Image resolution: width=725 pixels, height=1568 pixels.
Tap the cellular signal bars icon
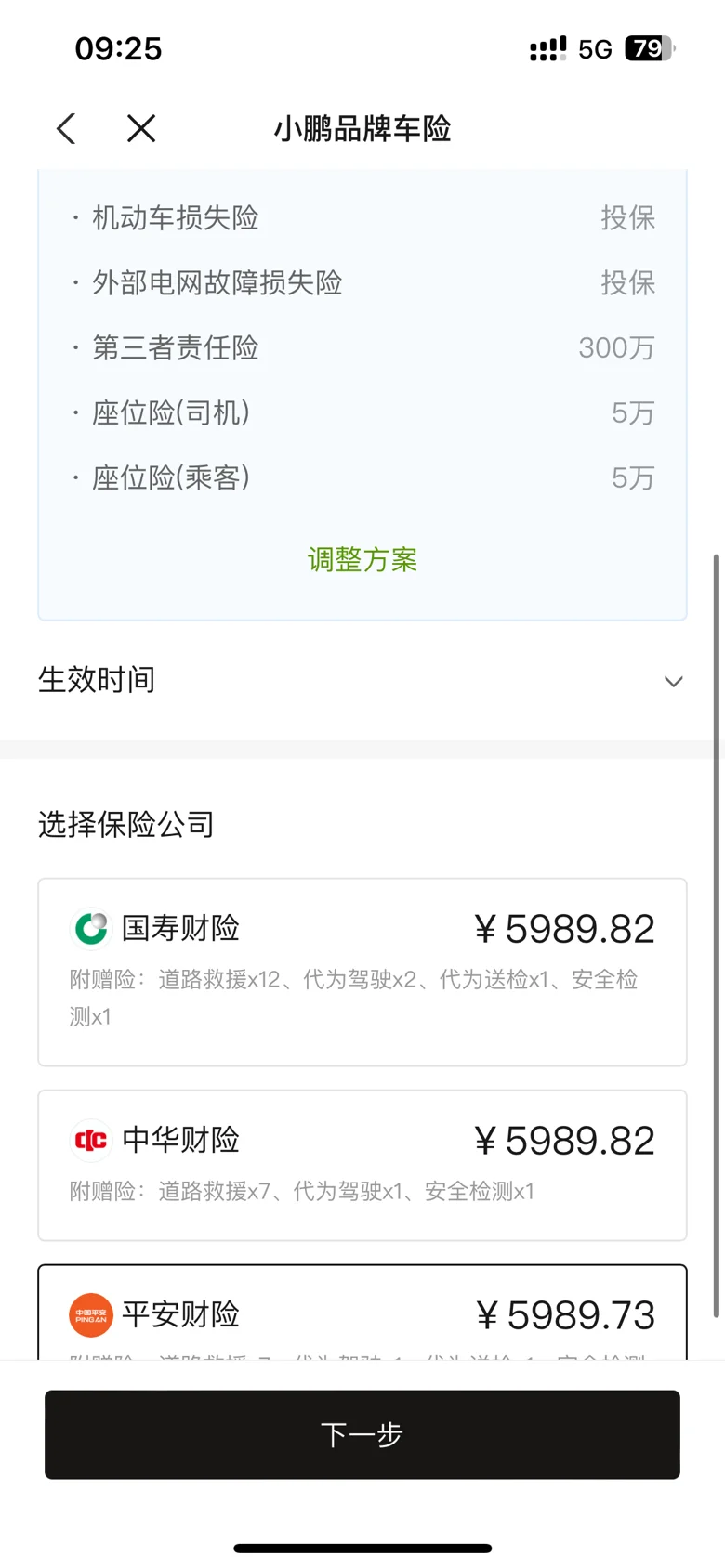pyautogui.click(x=547, y=49)
